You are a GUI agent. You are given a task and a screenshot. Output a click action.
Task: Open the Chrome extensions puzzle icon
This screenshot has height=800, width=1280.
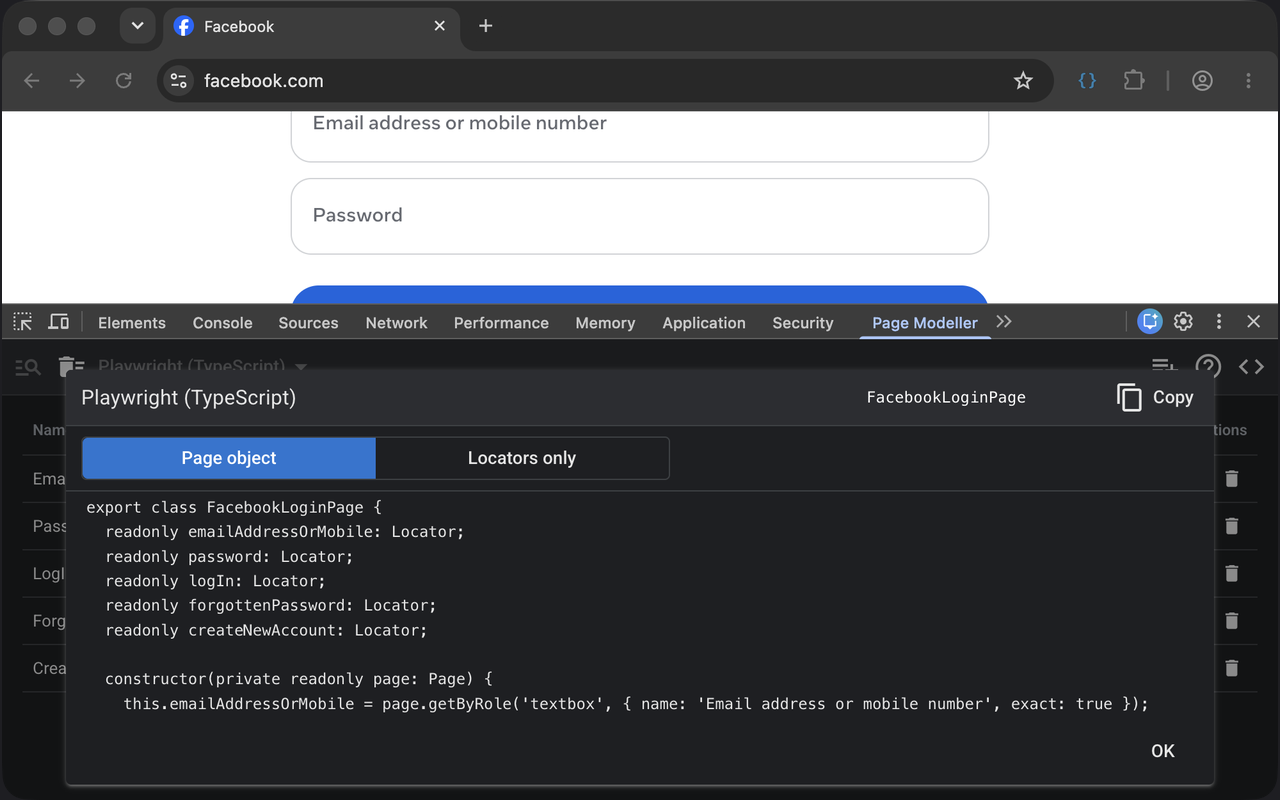coord(1133,81)
